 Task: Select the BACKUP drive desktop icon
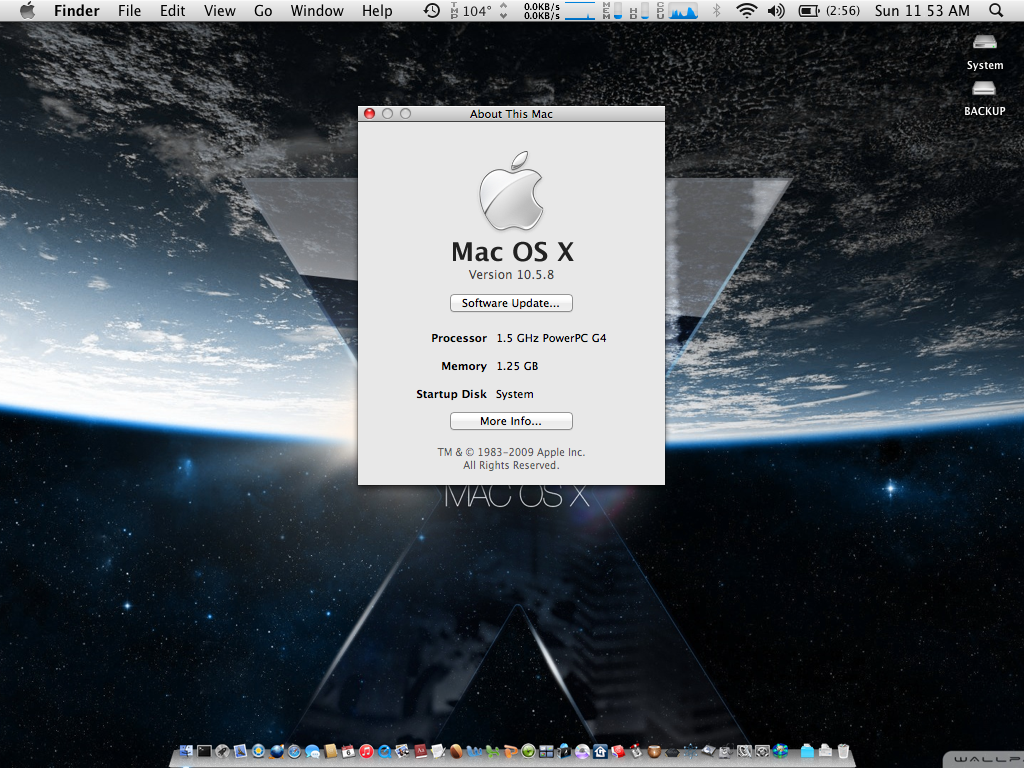click(x=984, y=99)
